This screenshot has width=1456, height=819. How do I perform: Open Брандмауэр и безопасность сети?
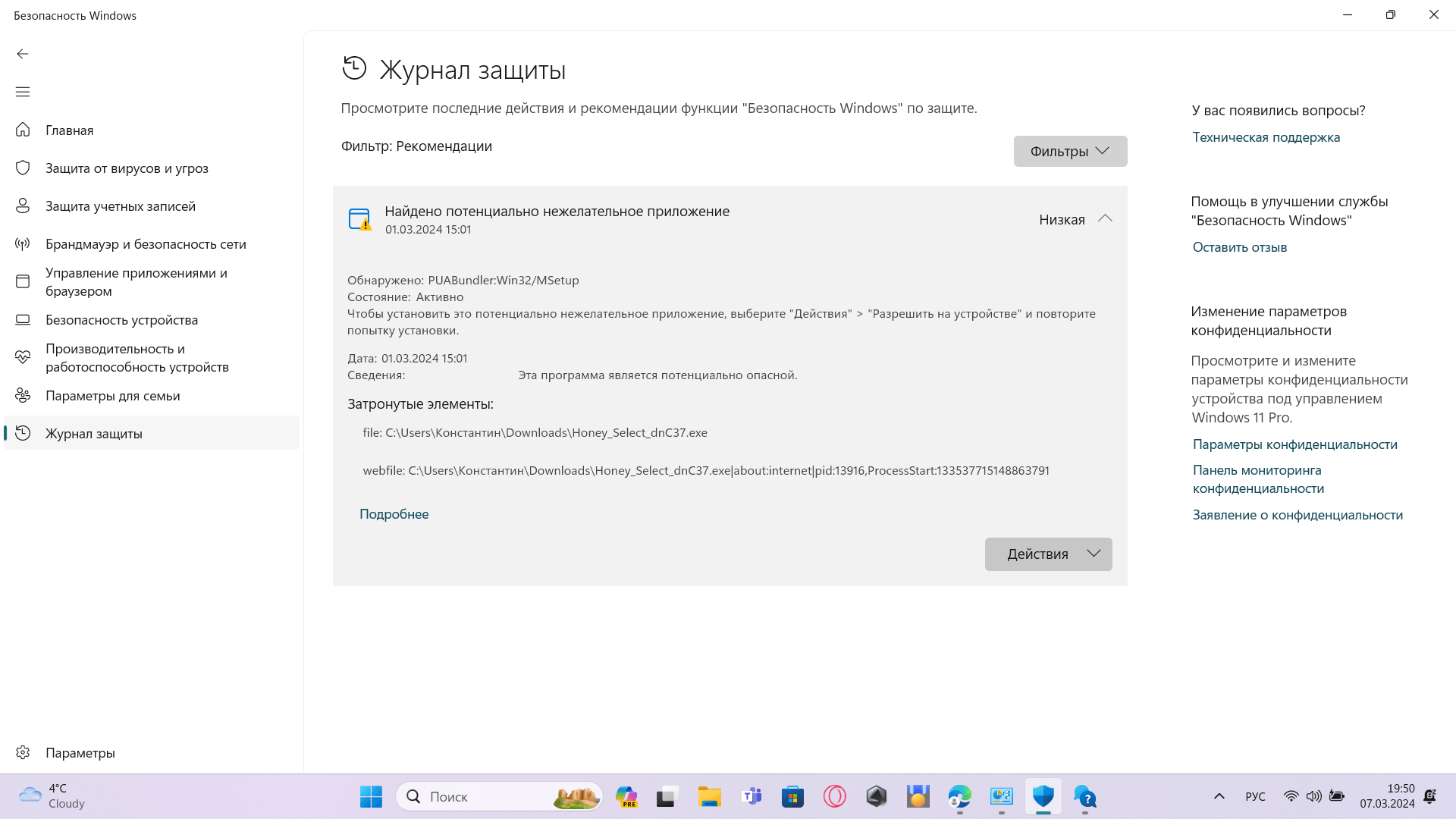pyautogui.click(x=152, y=243)
